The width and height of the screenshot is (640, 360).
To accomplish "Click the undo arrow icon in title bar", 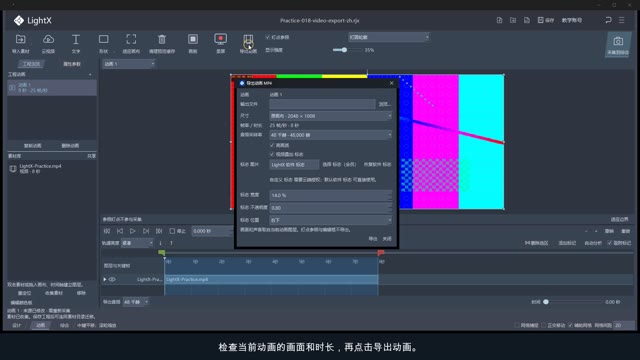I will pos(608,20).
